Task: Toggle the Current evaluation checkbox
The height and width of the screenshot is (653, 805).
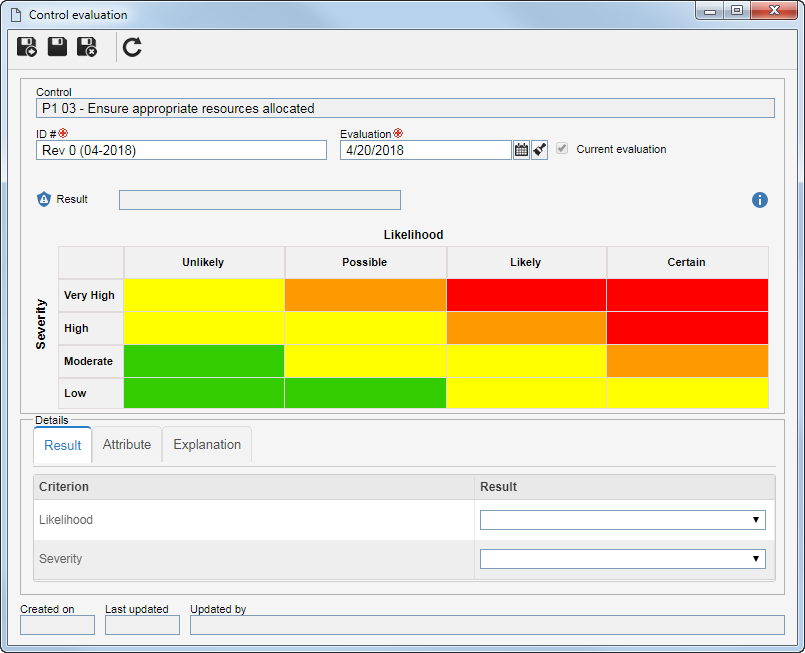Action: (x=562, y=149)
